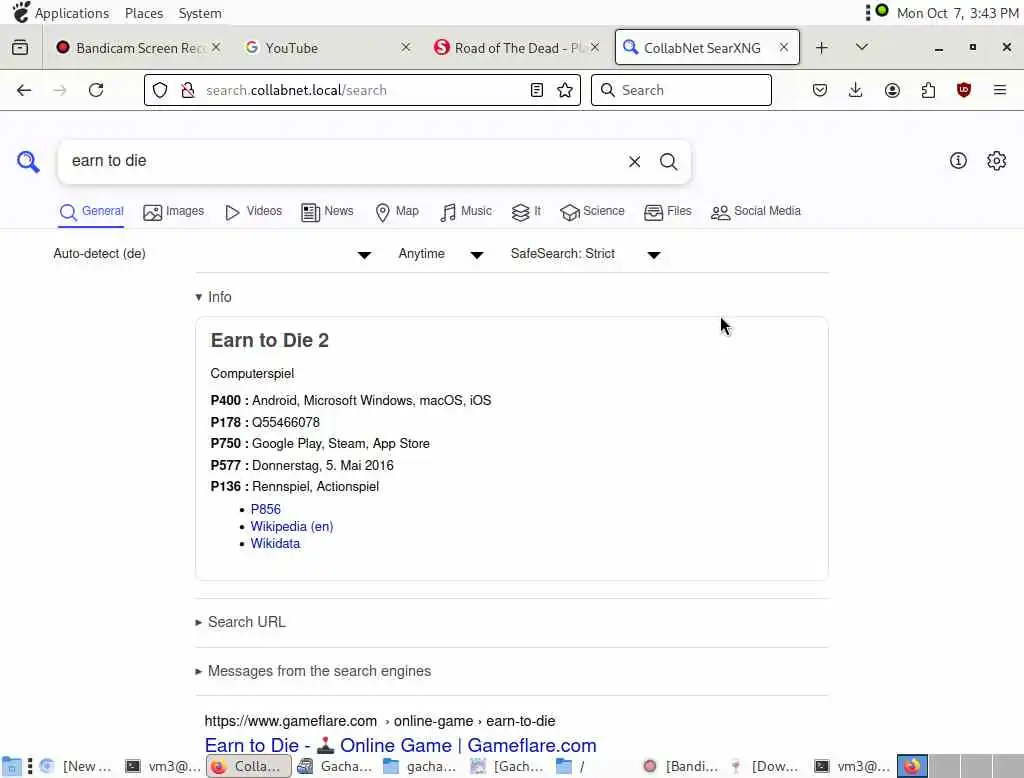1024x778 pixels.
Task: Reload the current page
Action: (x=96, y=90)
